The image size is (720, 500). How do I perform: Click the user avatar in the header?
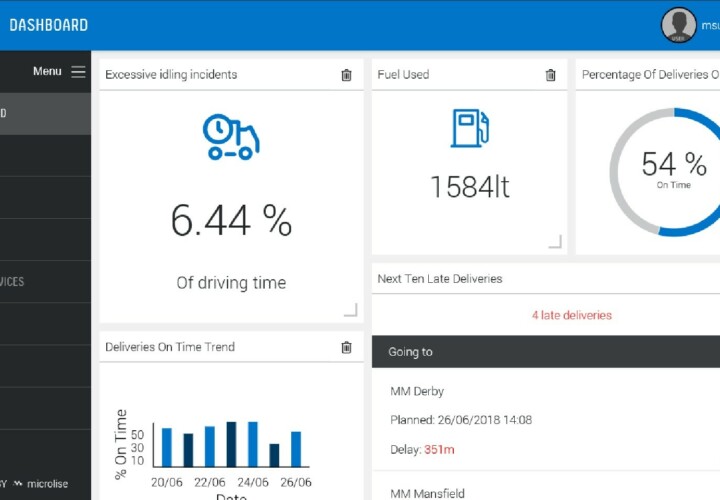(678, 25)
